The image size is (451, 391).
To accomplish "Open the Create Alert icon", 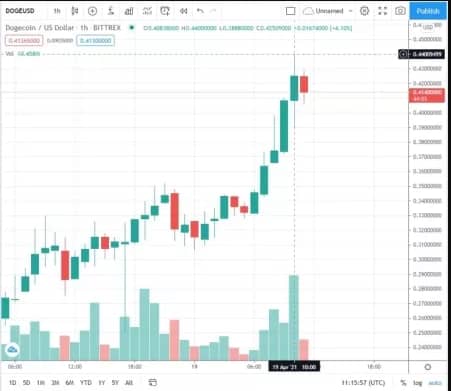I will tap(165, 11).
